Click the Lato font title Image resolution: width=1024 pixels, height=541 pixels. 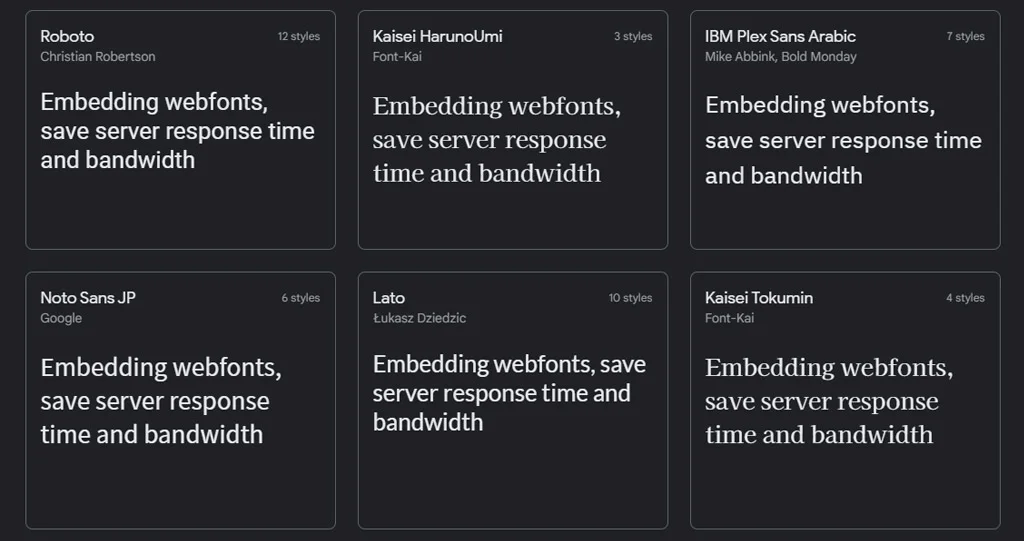389,297
